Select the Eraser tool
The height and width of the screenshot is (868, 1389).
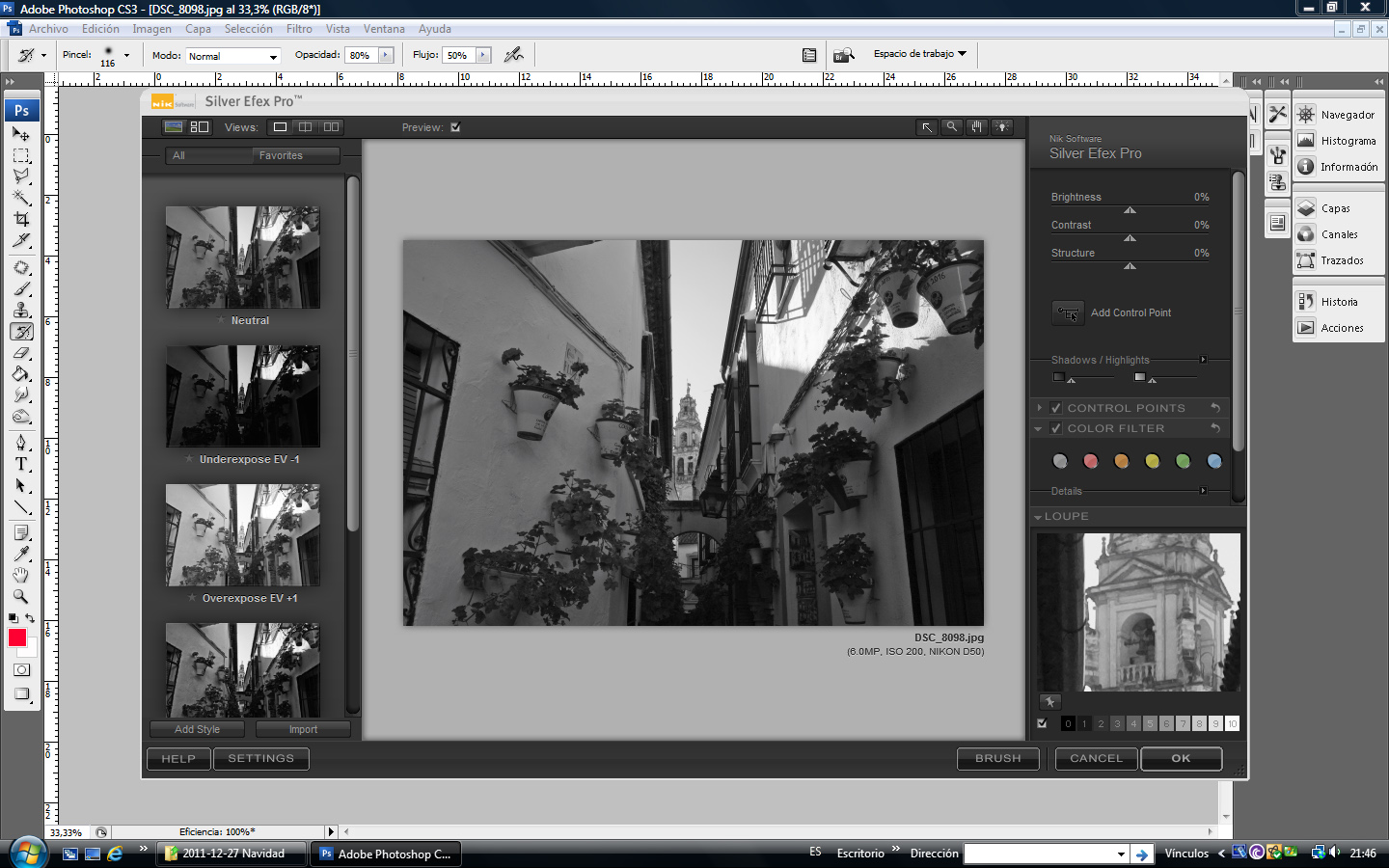pos(21,352)
